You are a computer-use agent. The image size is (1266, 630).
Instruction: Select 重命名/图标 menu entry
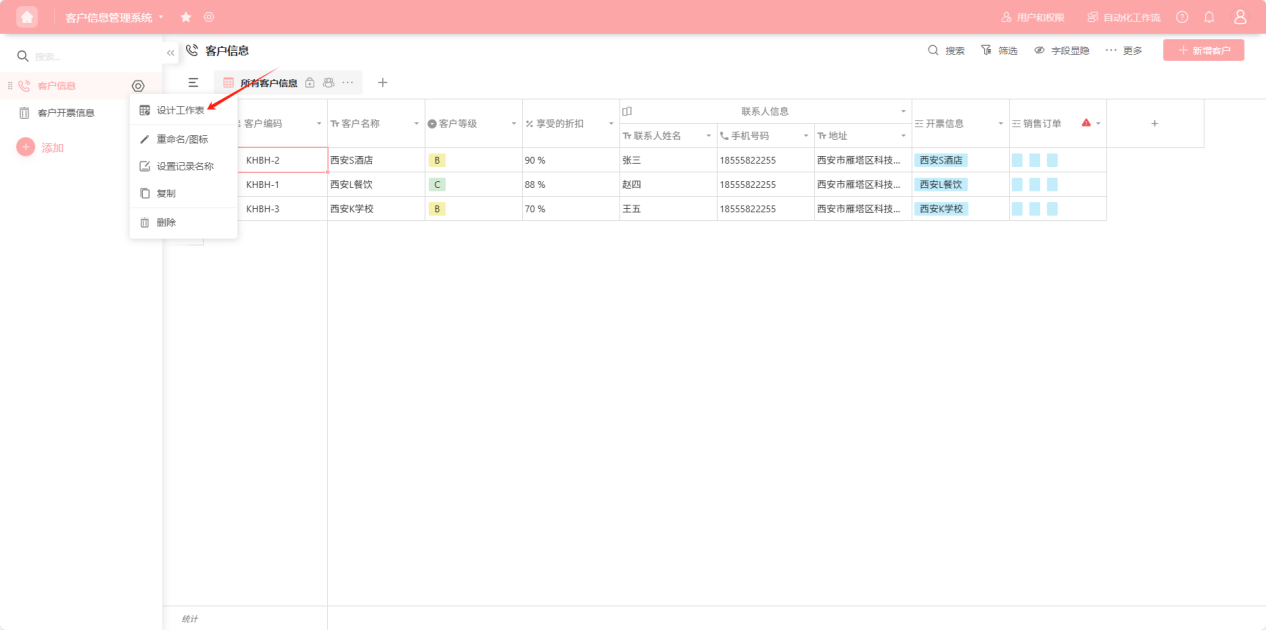pyautogui.click(x=182, y=139)
